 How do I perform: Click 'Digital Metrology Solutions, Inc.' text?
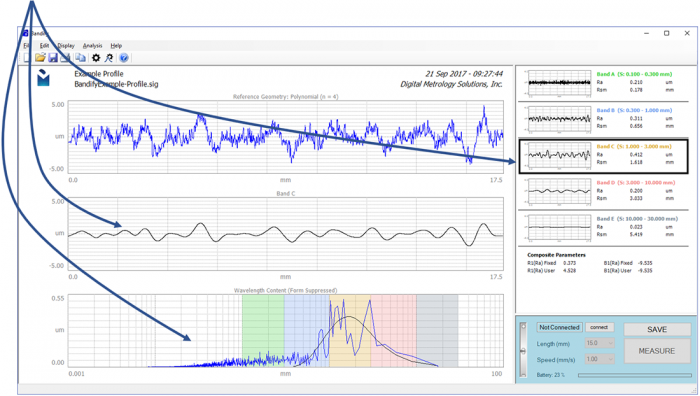[451, 84]
